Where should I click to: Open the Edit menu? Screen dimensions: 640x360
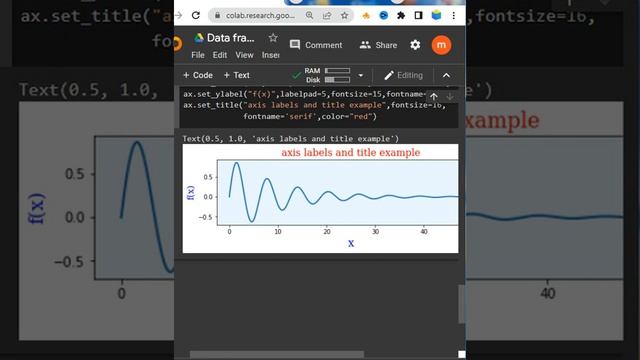(220, 55)
